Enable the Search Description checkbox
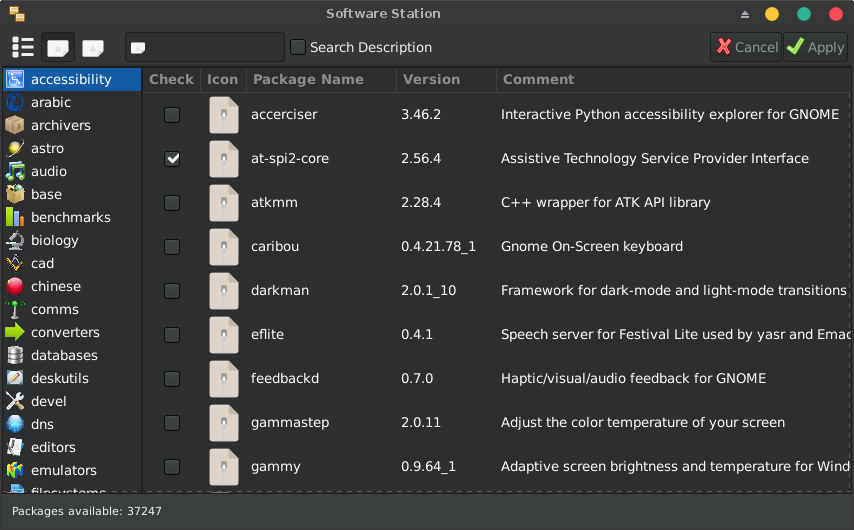 (x=298, y=47)
